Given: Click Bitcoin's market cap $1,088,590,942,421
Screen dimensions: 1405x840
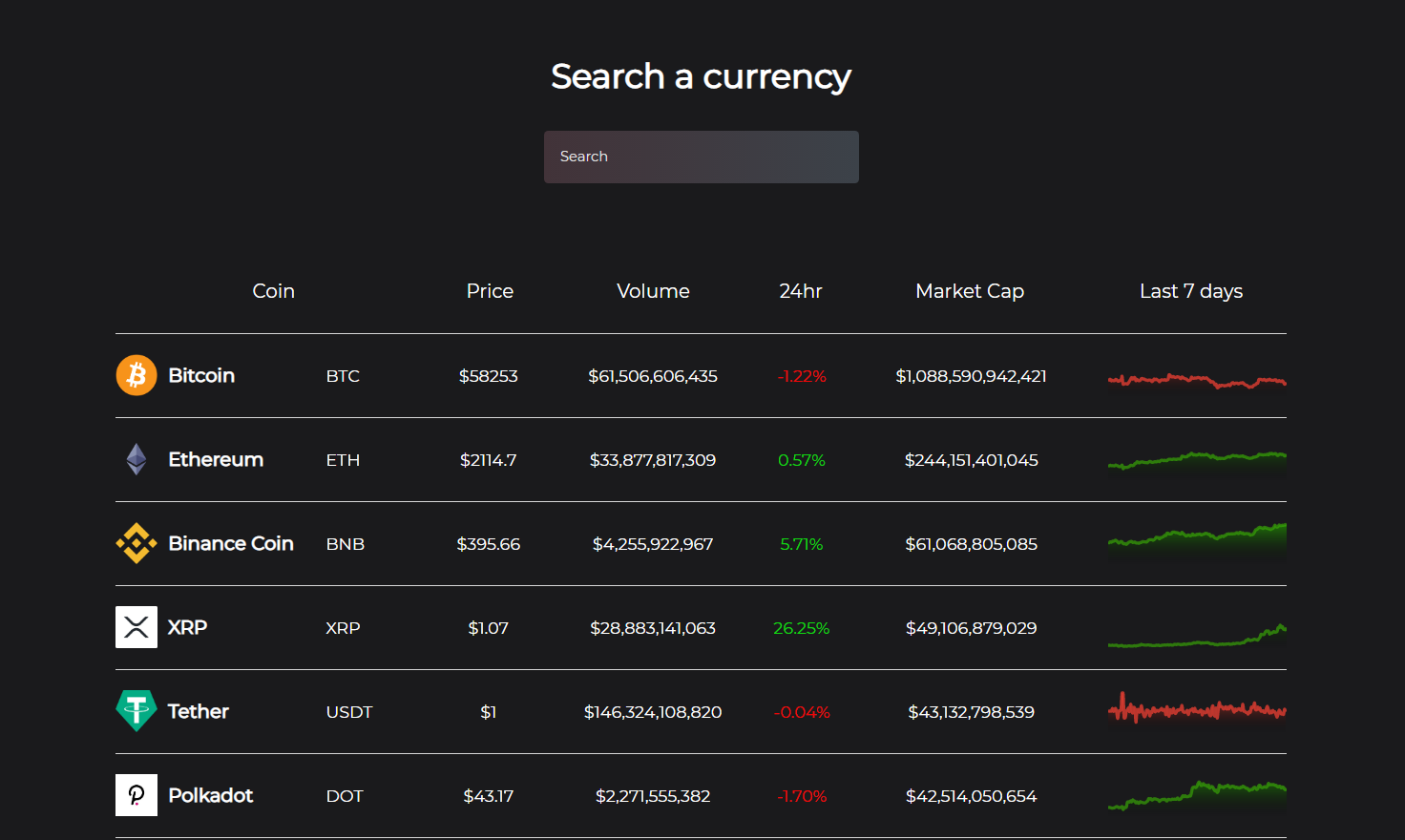Looking at the screenshot, I should coord(972,376).
